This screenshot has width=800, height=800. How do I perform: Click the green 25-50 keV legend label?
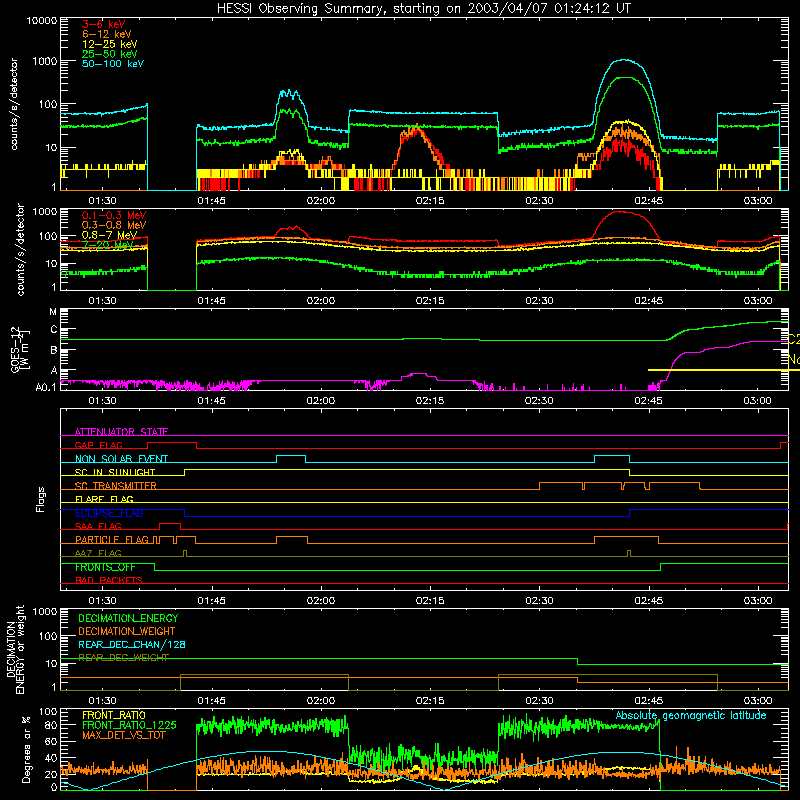(x=110, y=54)
